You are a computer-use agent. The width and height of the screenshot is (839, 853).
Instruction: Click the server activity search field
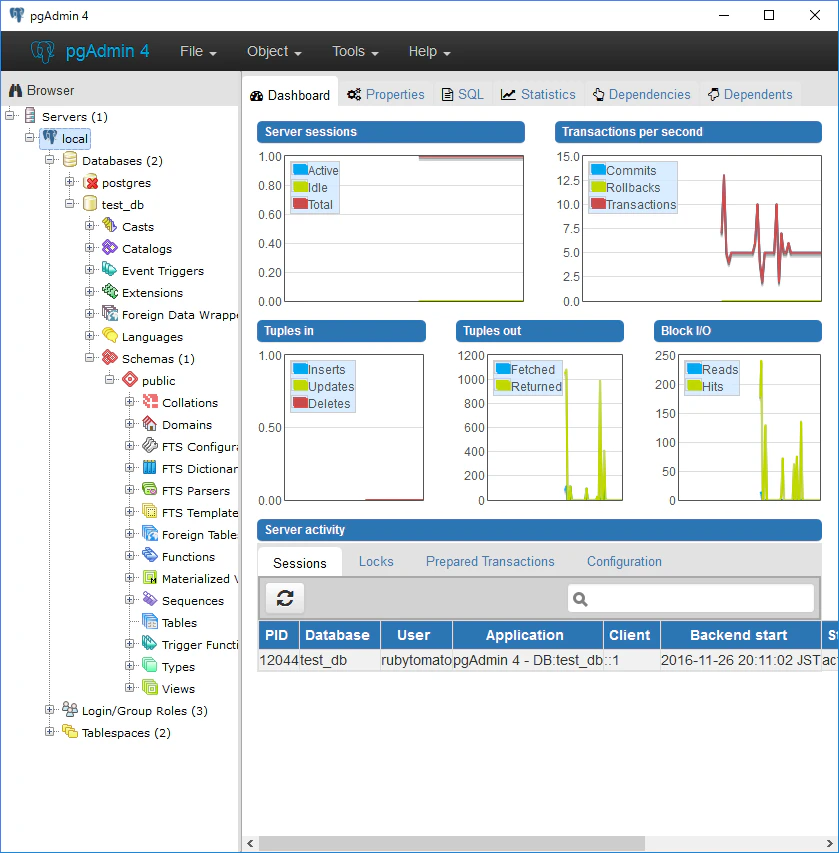tap(691, 598)
